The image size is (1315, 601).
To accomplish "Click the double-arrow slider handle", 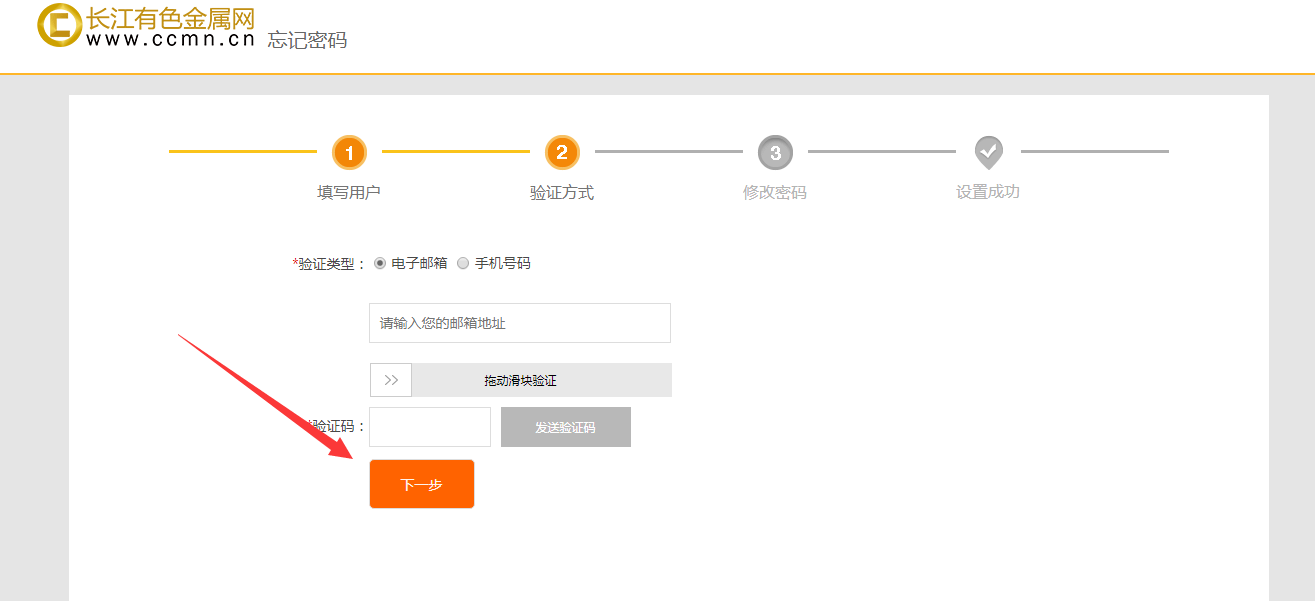I will 391,380.
